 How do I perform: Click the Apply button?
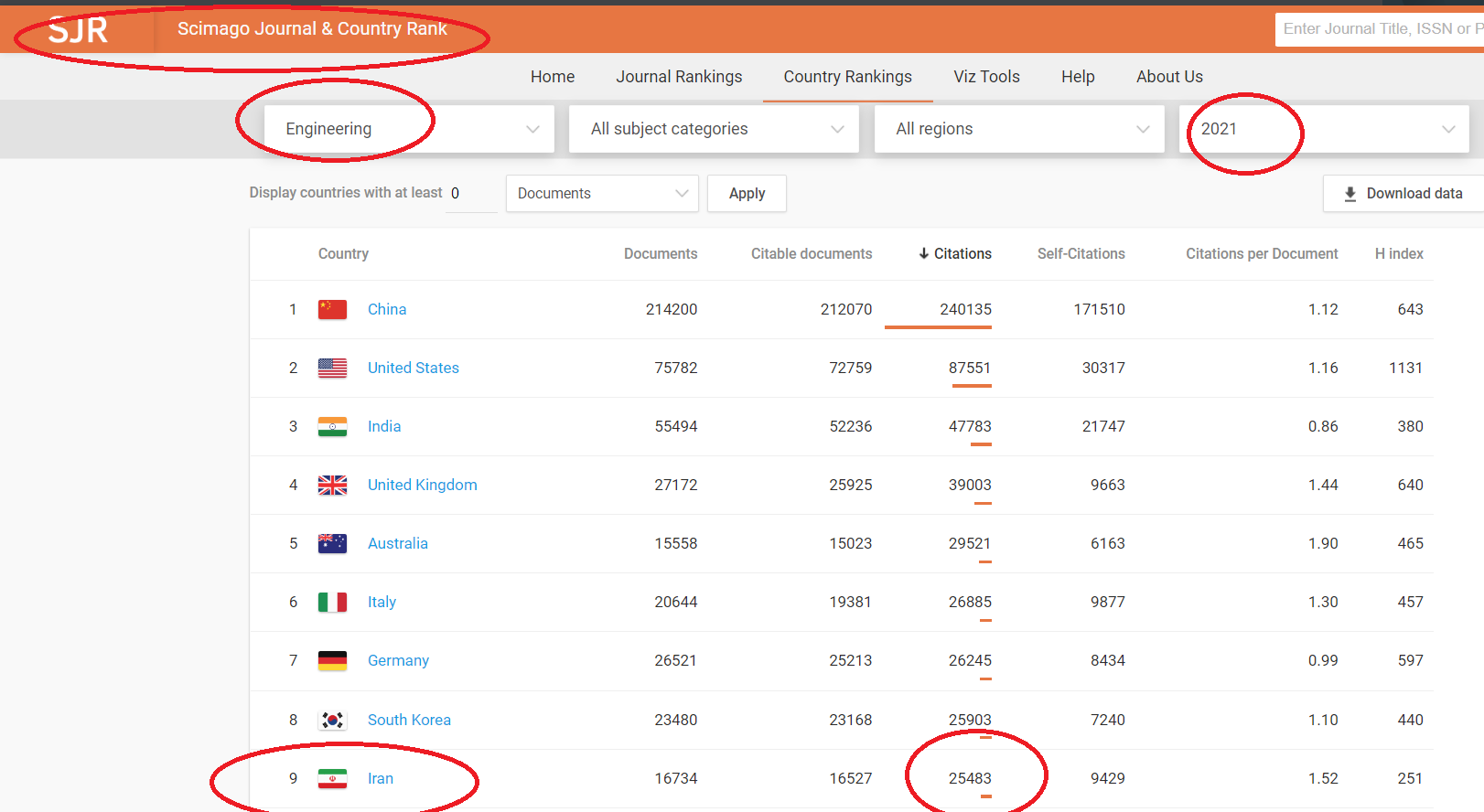[x=747, y=193]
